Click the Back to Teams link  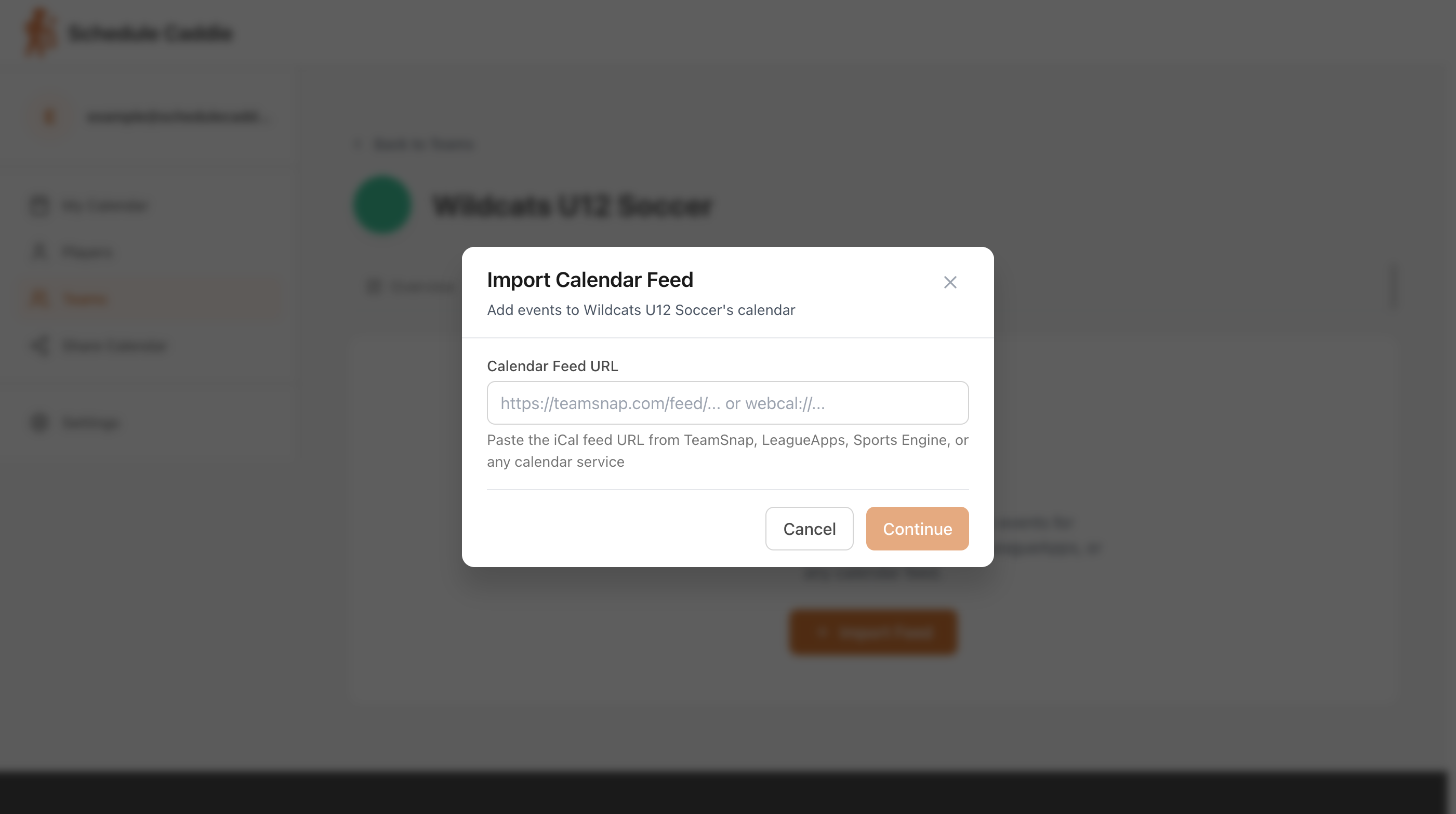424,144
